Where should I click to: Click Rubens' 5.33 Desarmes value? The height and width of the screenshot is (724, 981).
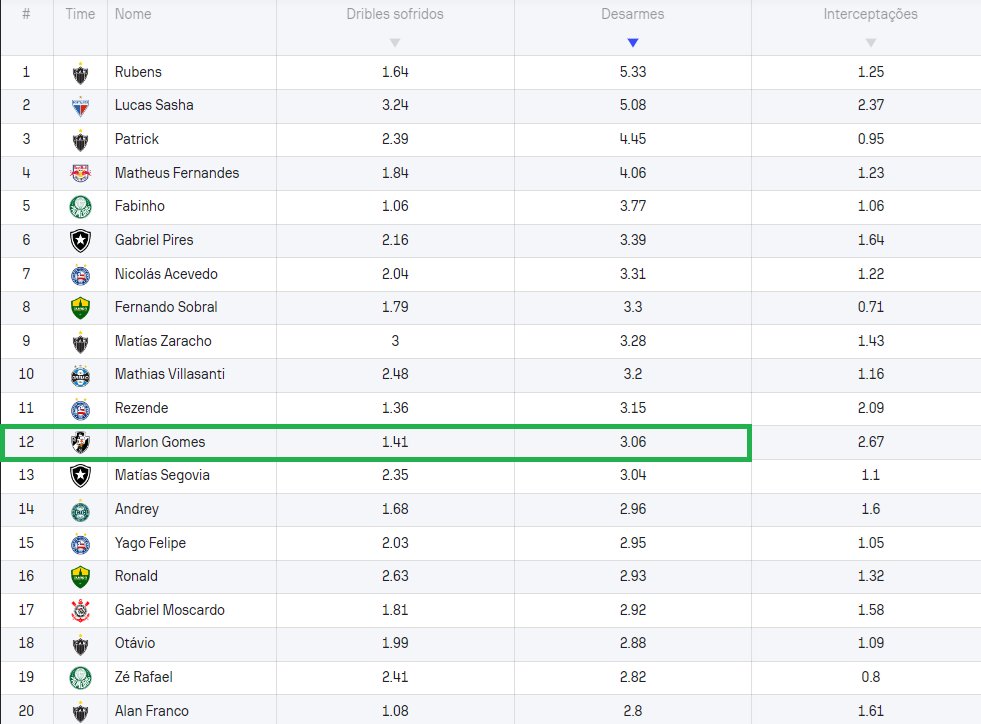[x=632, y=72]
